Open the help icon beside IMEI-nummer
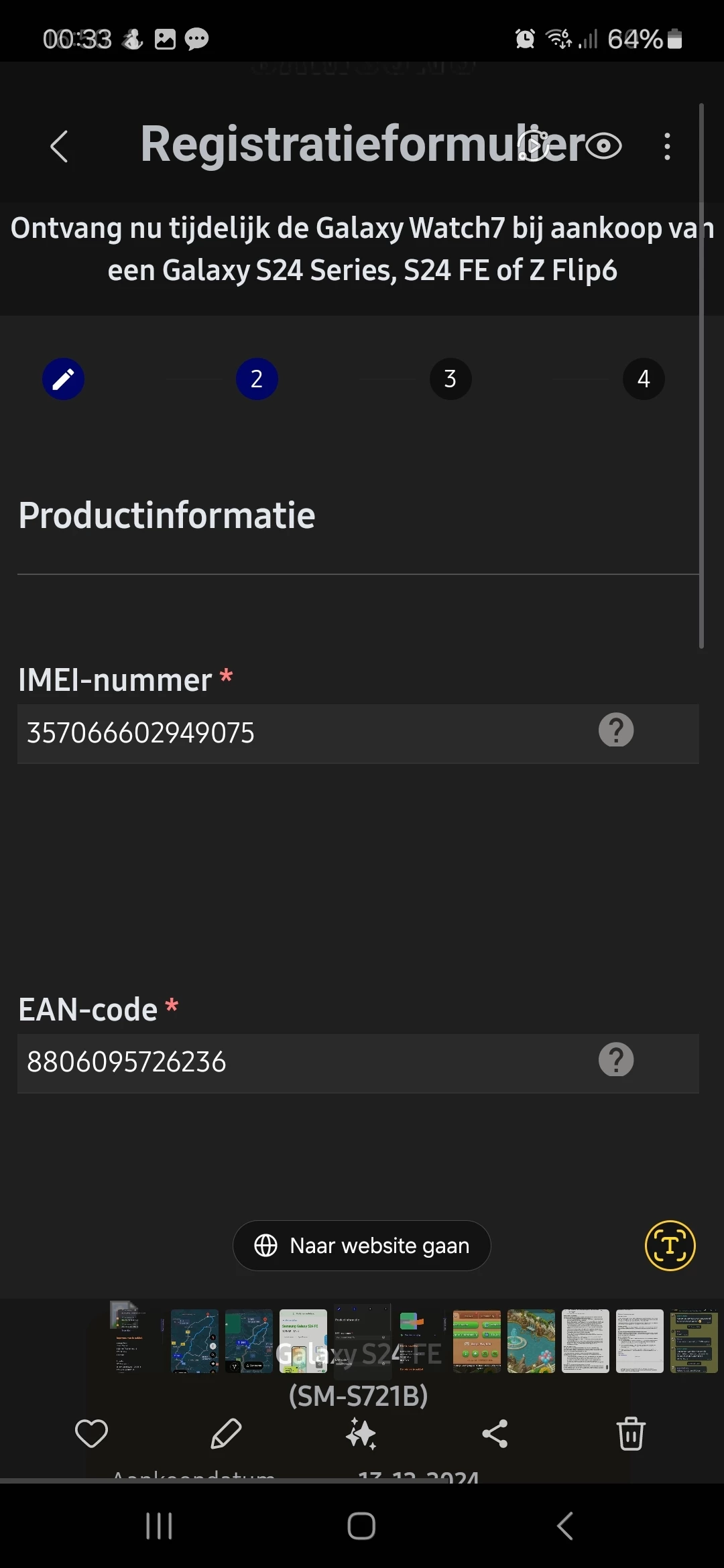The image size is (724, 1568). [x=616, y=730]
